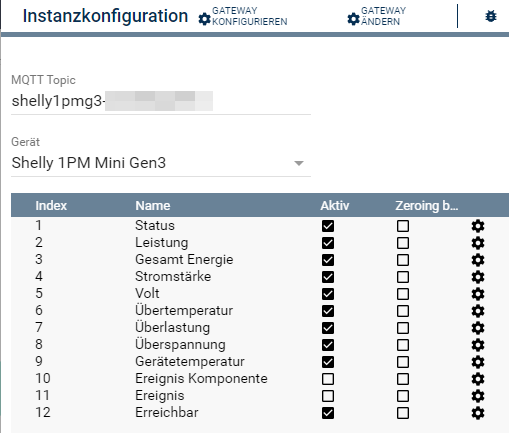Screen dimensions: 509x433
Task: Open gear settings for Ereignis Komponente row
Action: click(478, 379)
